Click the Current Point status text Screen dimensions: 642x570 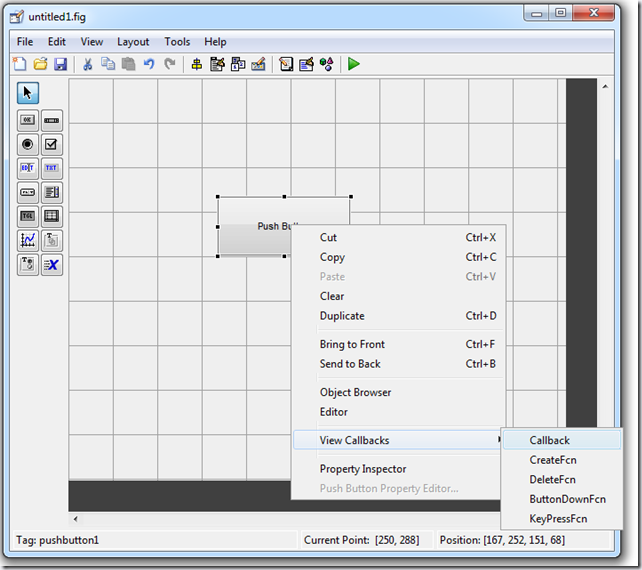pyautogui.click(x=362, y=540)
